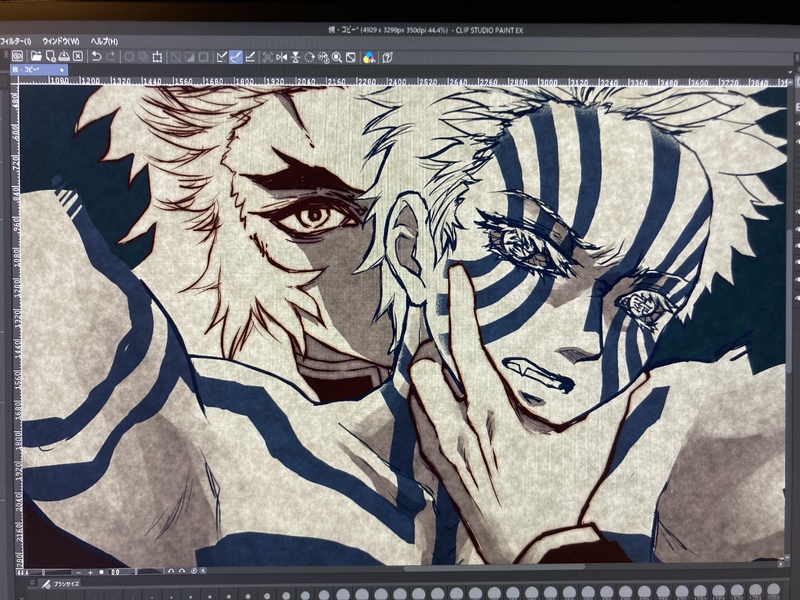Click the canvas horizontal scrollbar

point(494,567)
